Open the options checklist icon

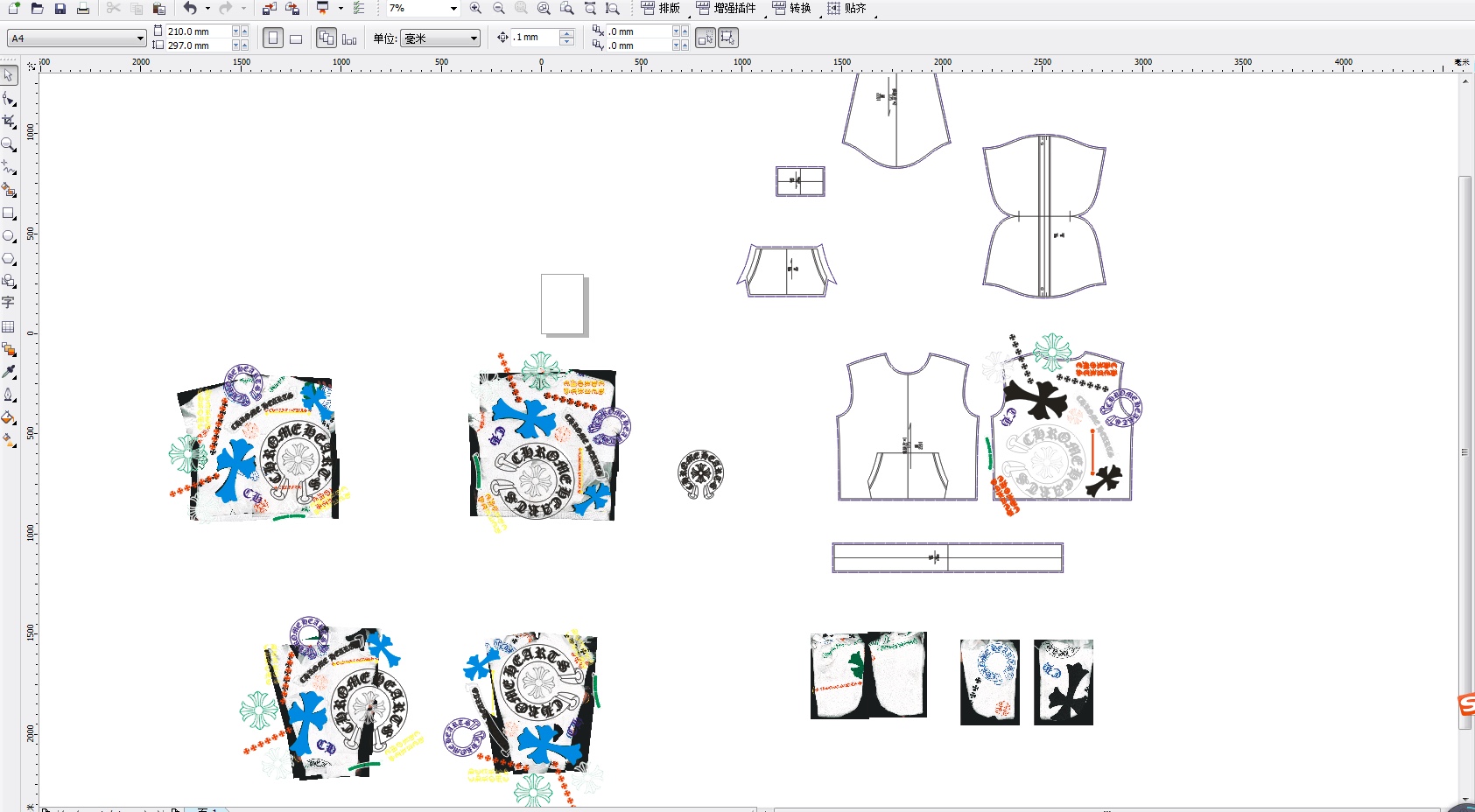(359, 9)
